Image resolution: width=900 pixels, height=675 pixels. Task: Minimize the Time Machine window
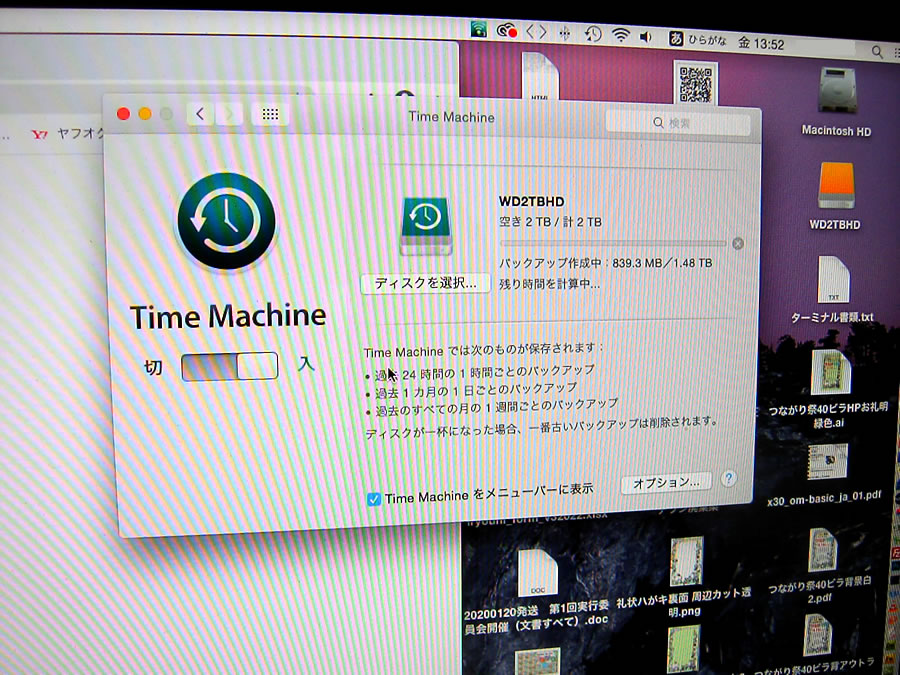[x=145, y=114]
